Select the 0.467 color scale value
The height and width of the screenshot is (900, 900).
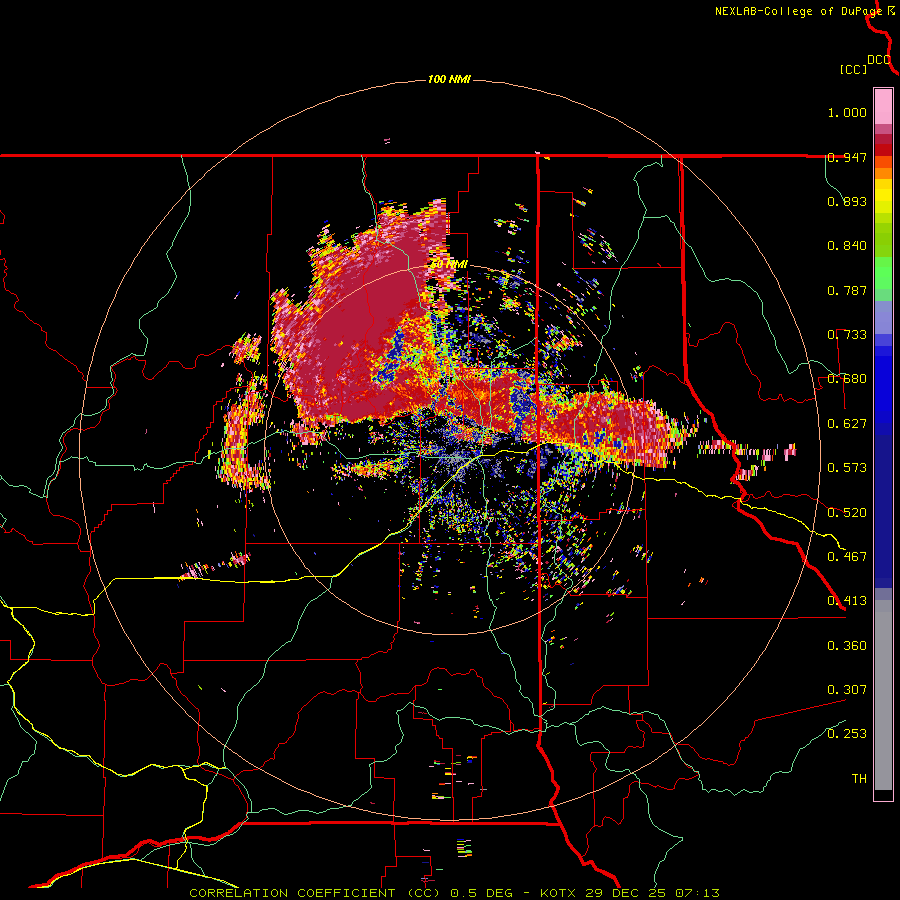(847, 557)
